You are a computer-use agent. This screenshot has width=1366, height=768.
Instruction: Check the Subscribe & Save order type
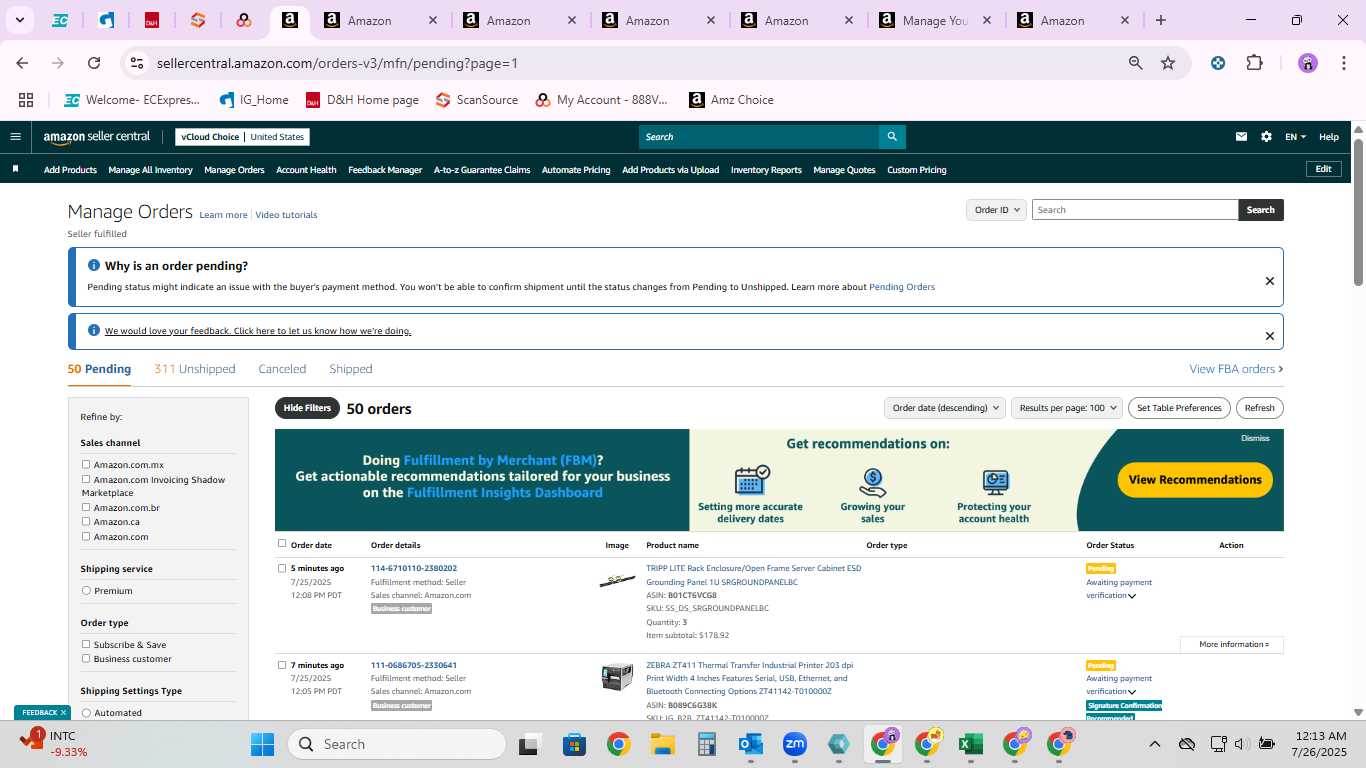[x=86, y=644]
